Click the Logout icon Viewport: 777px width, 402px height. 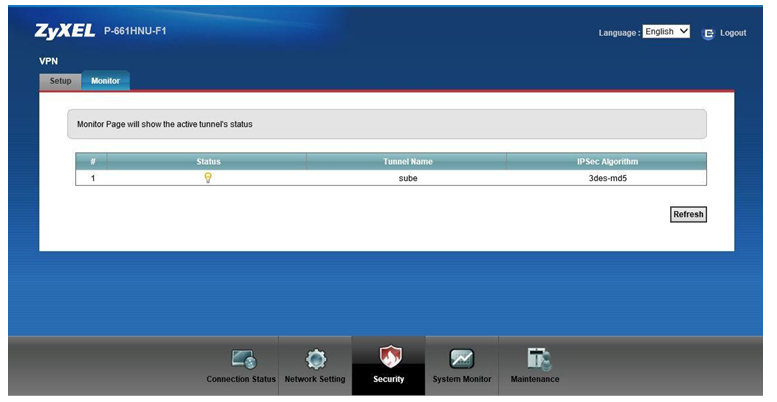[708, 34]
